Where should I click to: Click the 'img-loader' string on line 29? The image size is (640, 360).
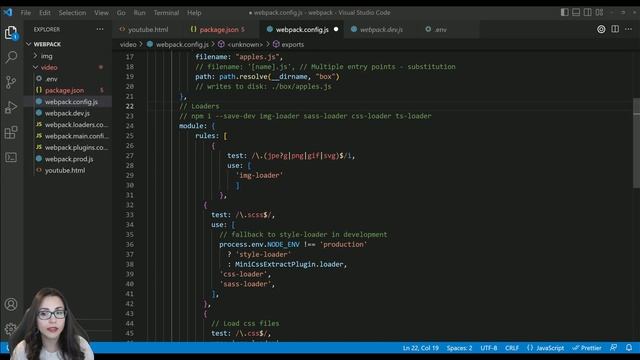pyautogui.click(x=259, y=176)
